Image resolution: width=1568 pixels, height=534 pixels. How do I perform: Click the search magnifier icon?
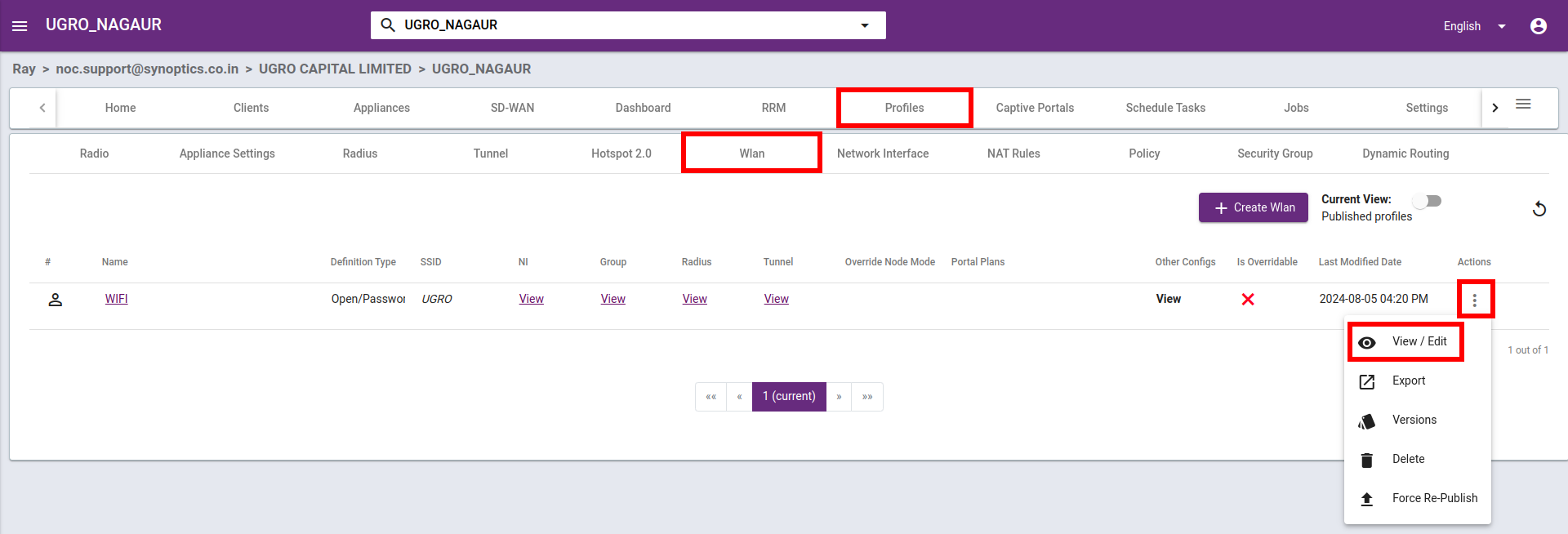[x=388, y=25]
